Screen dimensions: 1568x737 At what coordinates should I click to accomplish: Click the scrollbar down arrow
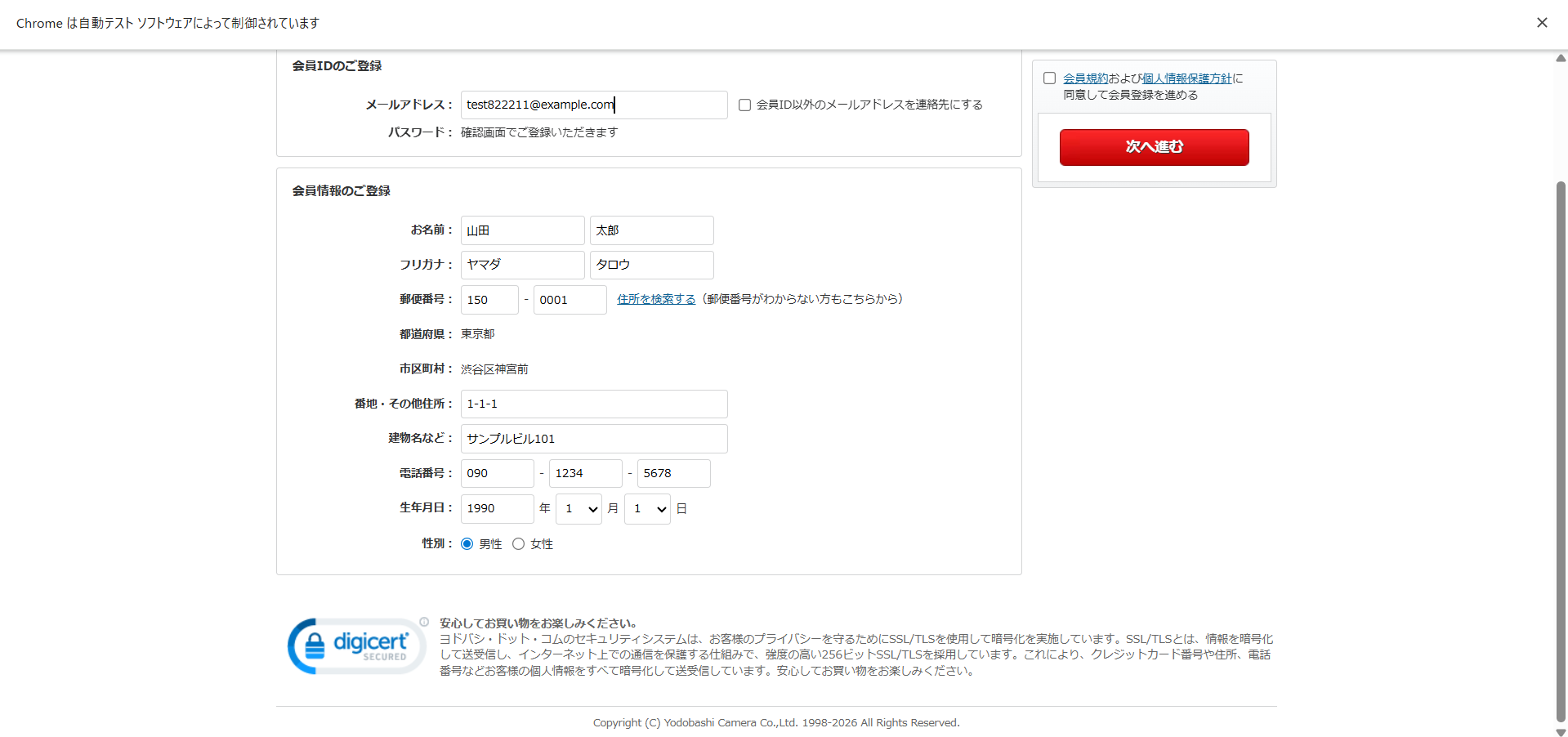(1560, 731)
